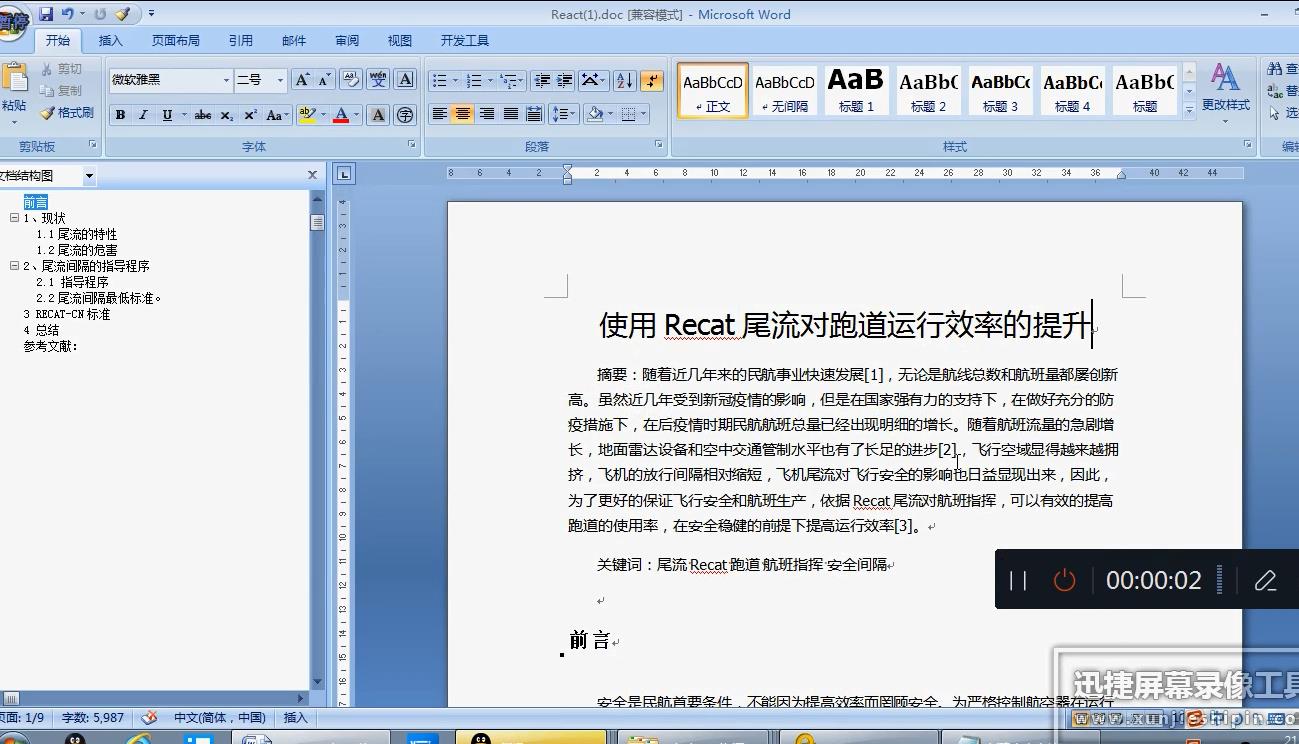Apply a character border
This screenshot has width=1299, height=744.
click(405, 80)
